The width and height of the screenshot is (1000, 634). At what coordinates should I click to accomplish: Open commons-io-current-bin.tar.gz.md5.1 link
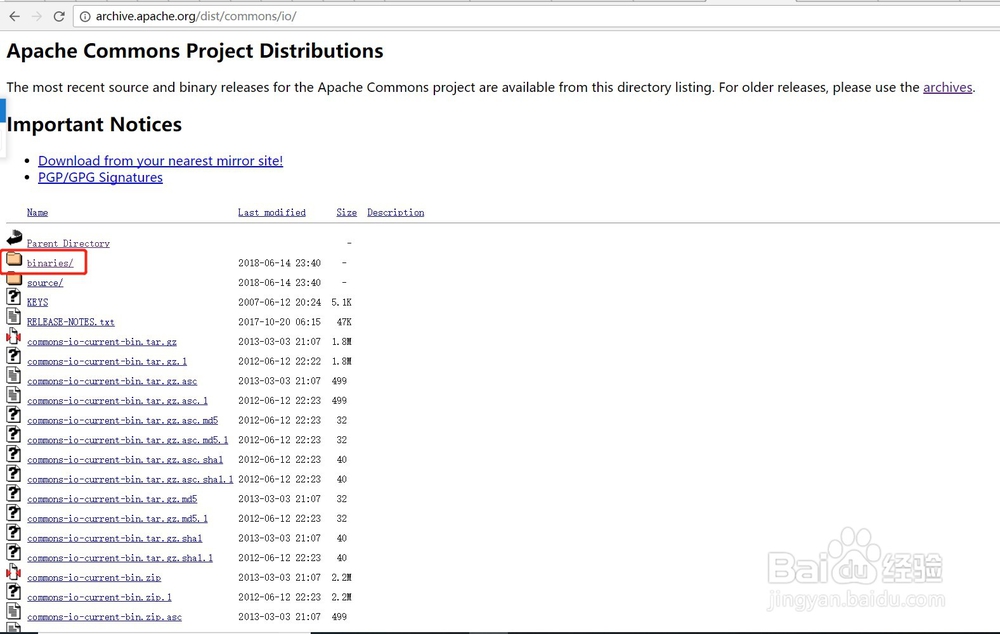[117, 519]
